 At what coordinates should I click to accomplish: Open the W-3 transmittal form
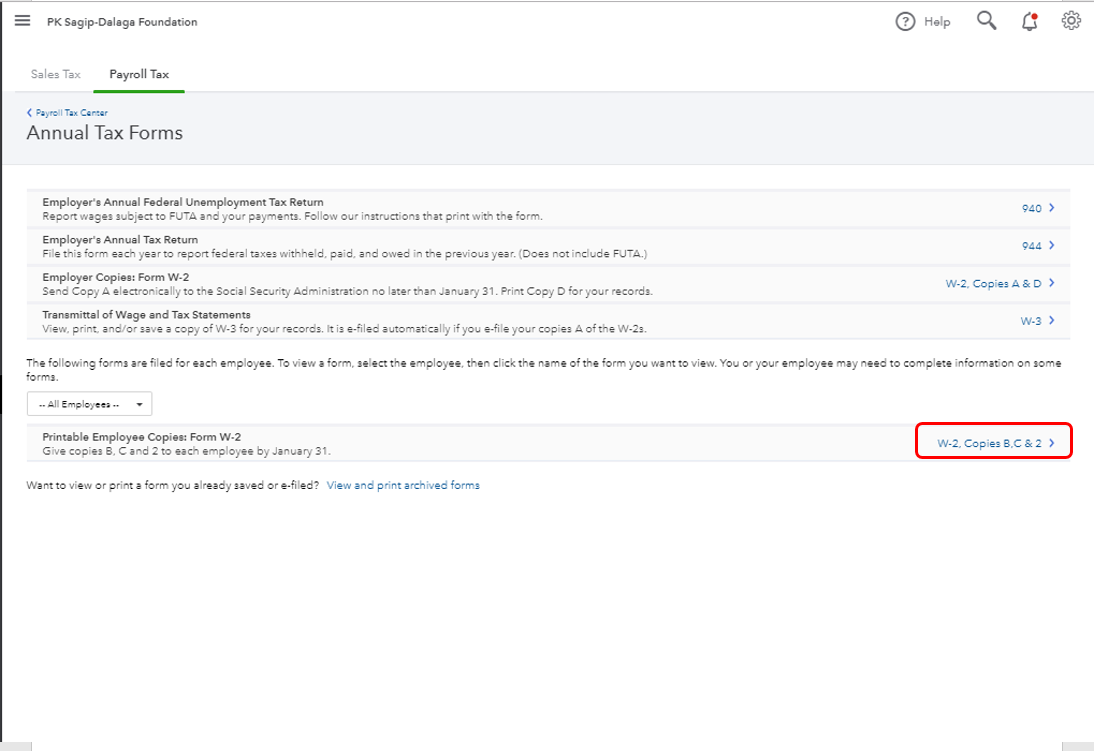tap(1033, 320)
